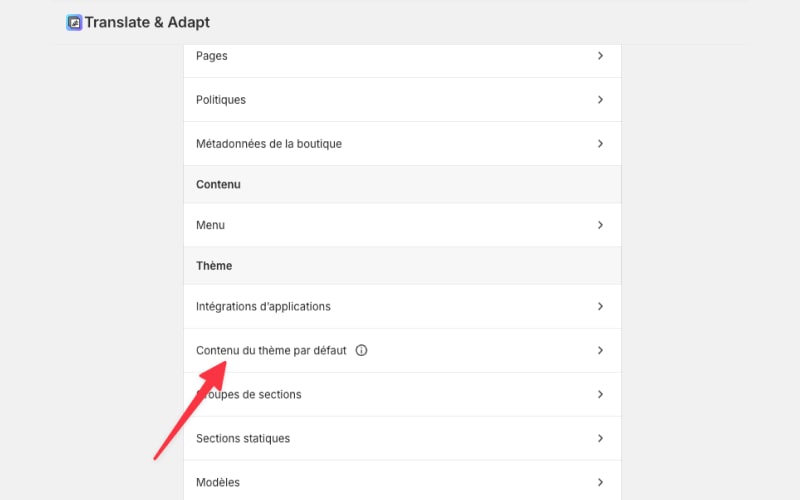
Task: Go to Intégrations d'applications
Action: pos(263,306)
